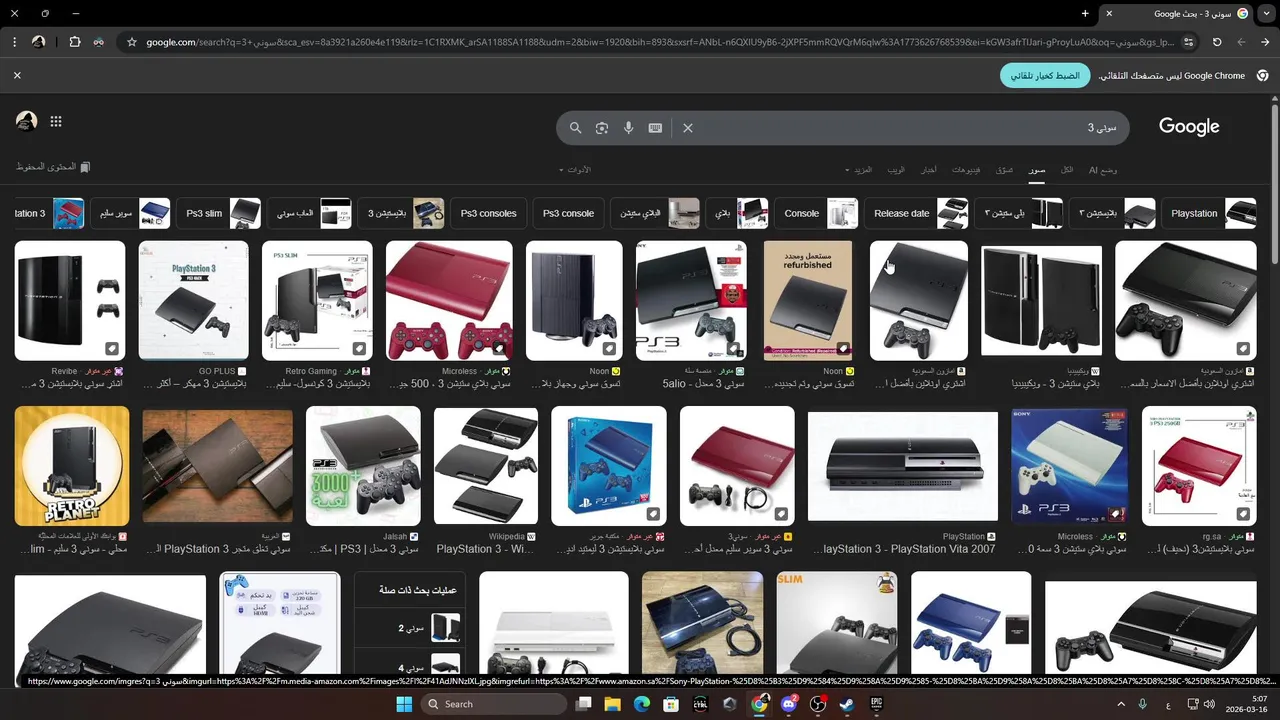The width and height of the screenshot is (1280, 720).
Task: Open File Explorer from the taskbar
Action: [x=612, y=704]
